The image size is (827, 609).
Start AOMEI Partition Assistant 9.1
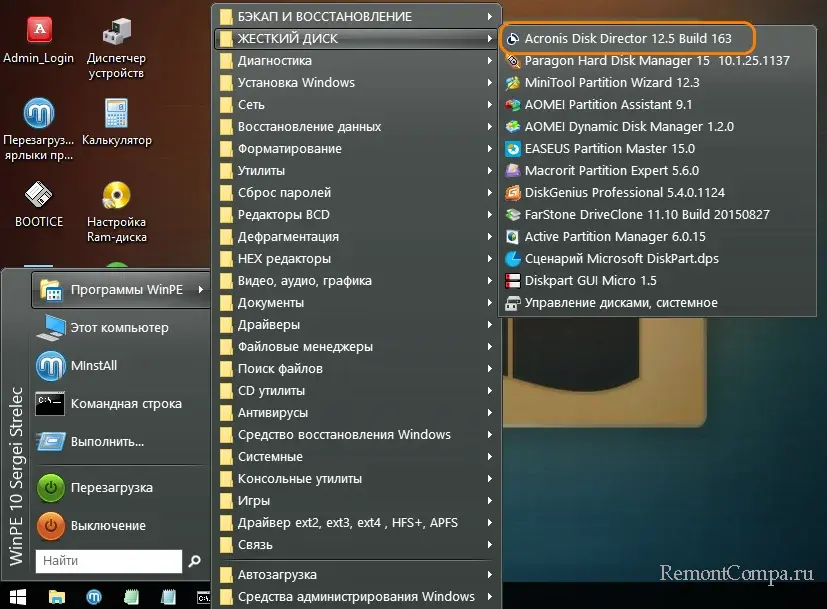click(657, 105)
